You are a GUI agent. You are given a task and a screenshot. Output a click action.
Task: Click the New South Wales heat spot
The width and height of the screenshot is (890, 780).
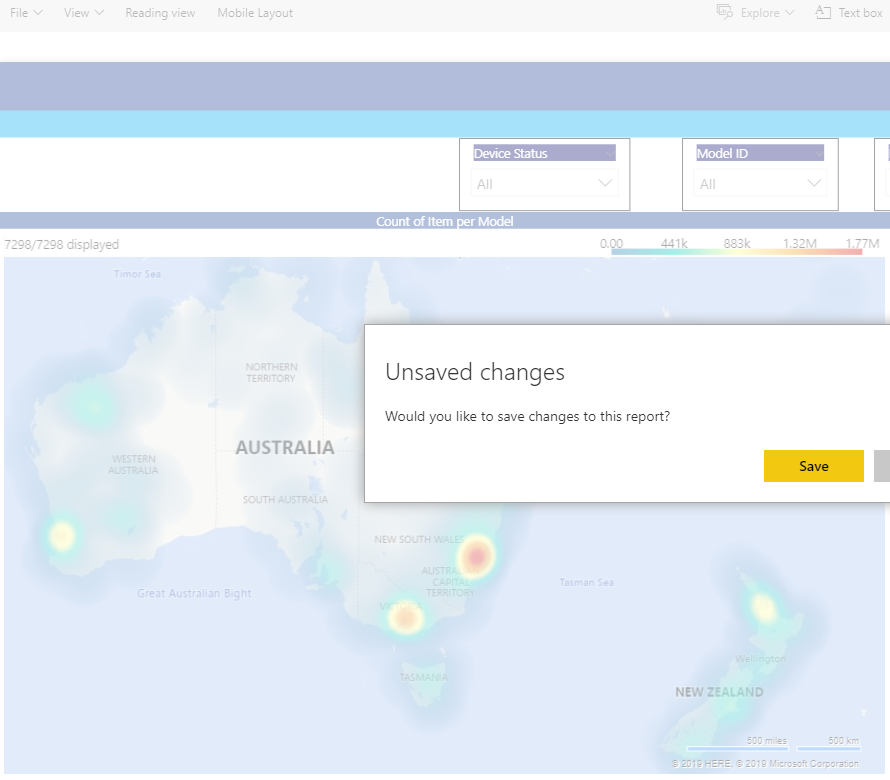coord(477,555)
